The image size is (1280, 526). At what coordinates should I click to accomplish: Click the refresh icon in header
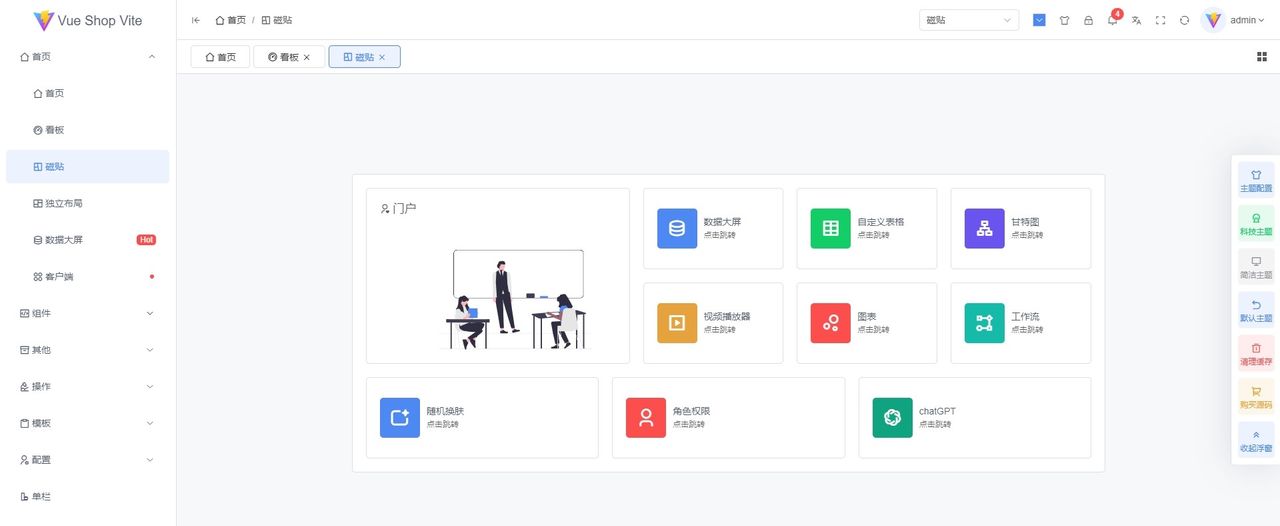click(x=1184, y=20)
